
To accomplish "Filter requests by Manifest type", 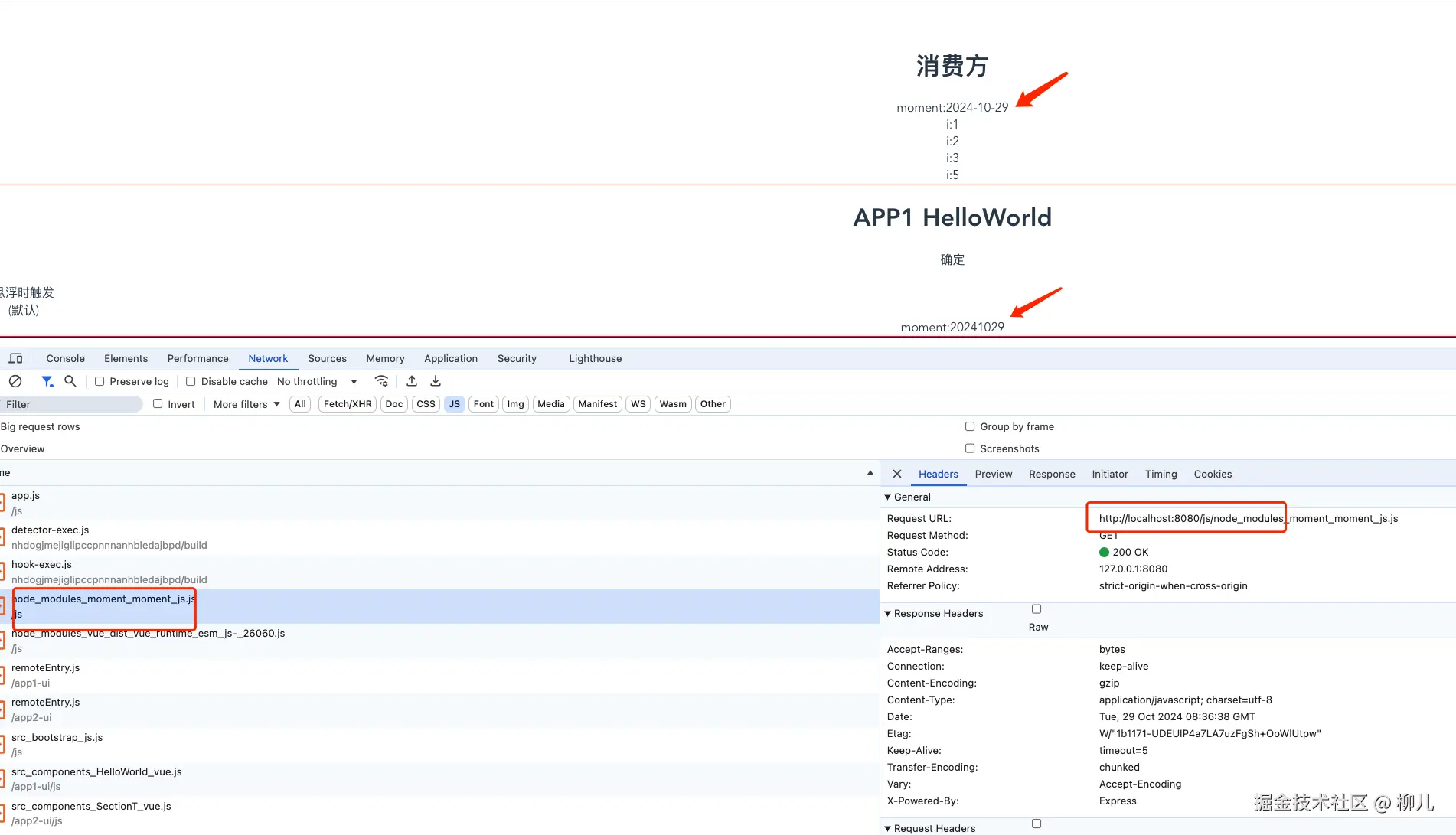I will (598, 404).
